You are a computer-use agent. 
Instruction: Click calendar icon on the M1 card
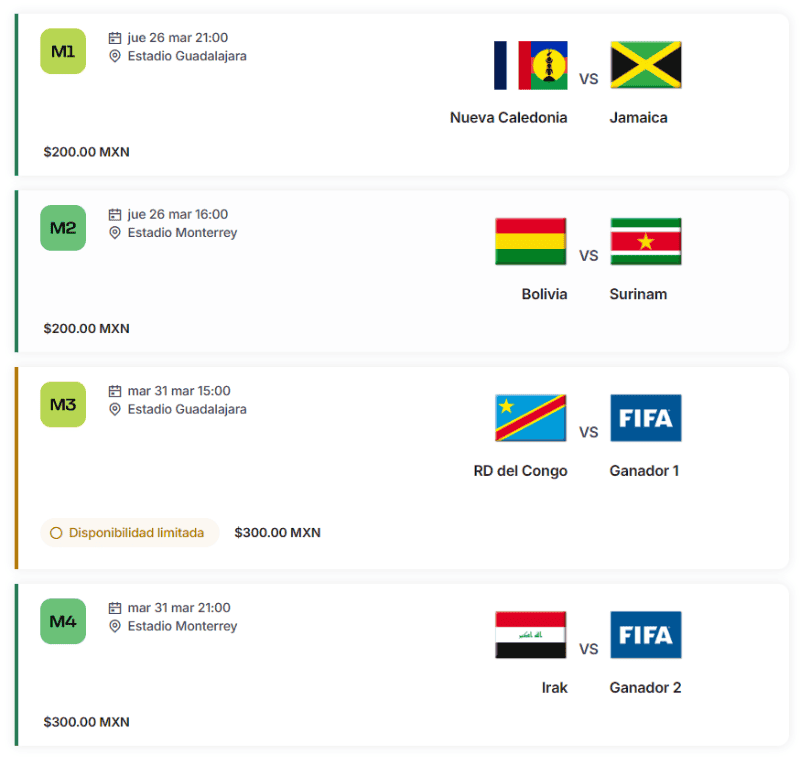(115, 38)
